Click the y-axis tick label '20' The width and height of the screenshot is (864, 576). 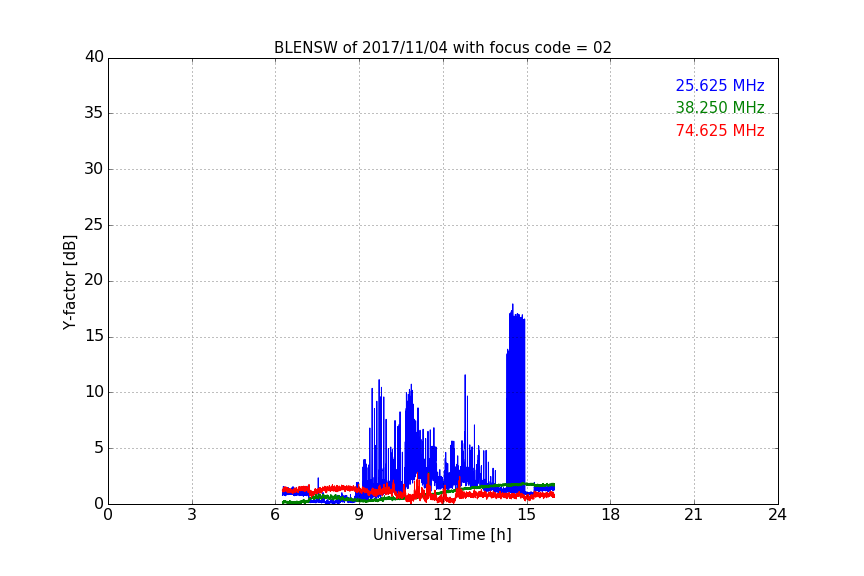pos(94,280)
